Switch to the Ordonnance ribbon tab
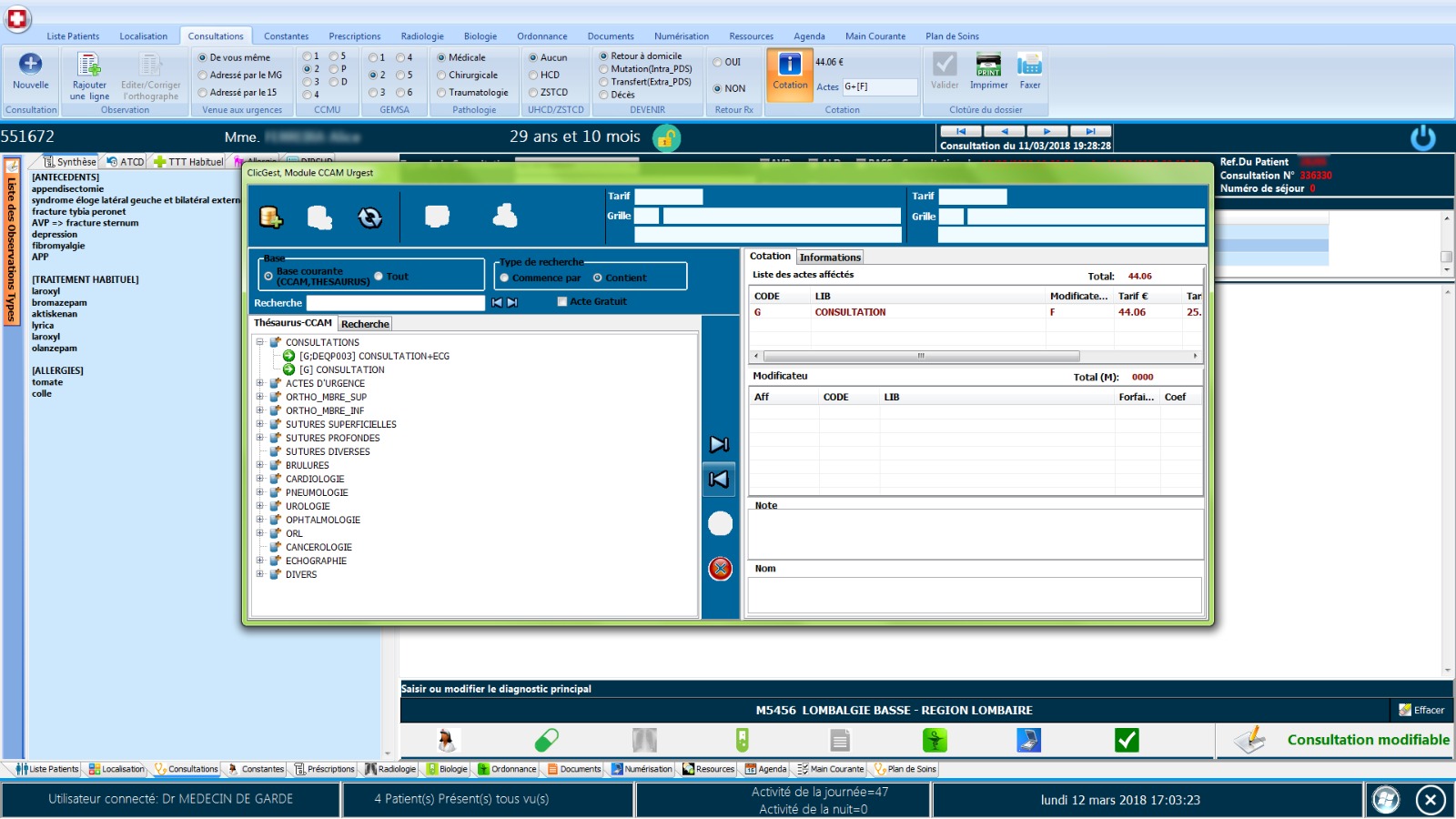This screenshot has height=819, width=1456. 542,36
